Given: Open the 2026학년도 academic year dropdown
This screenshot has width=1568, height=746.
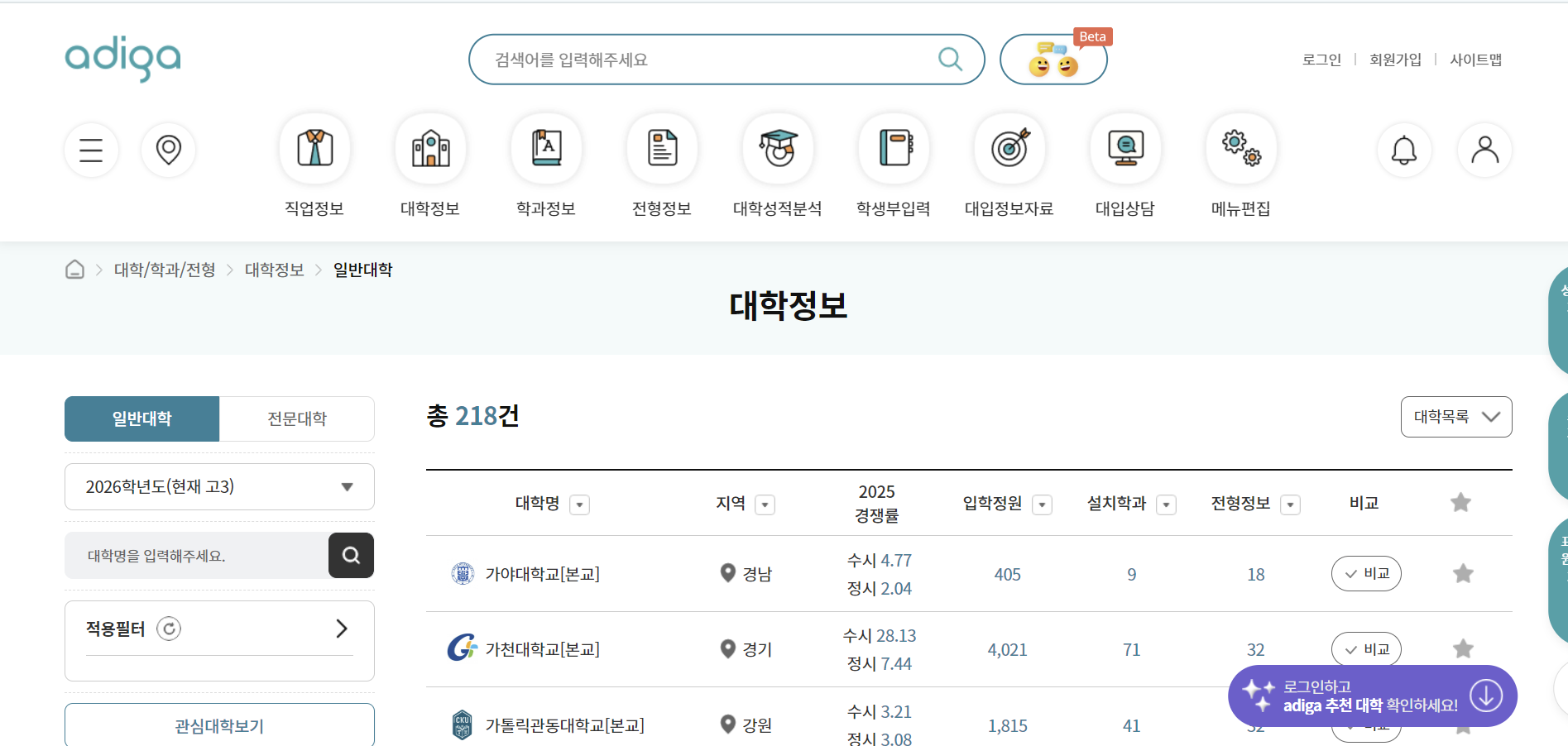Looking at the screenshot, I should coord(218,486).
